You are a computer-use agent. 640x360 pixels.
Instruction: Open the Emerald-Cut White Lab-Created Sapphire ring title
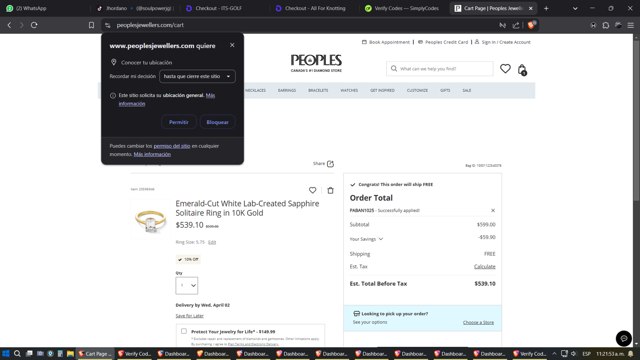[247, 208]
